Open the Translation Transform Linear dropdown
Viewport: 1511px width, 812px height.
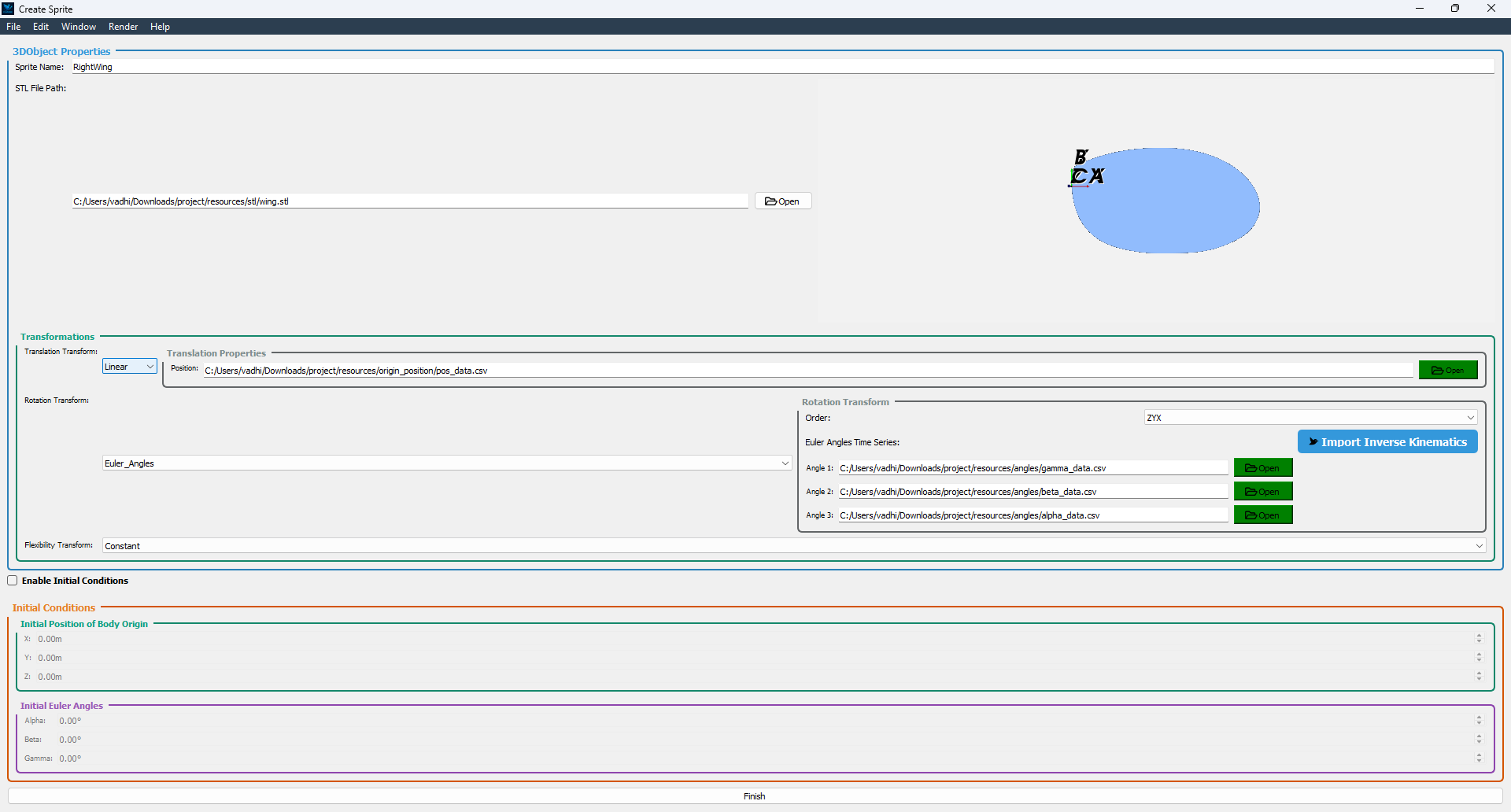pos(128,366)
